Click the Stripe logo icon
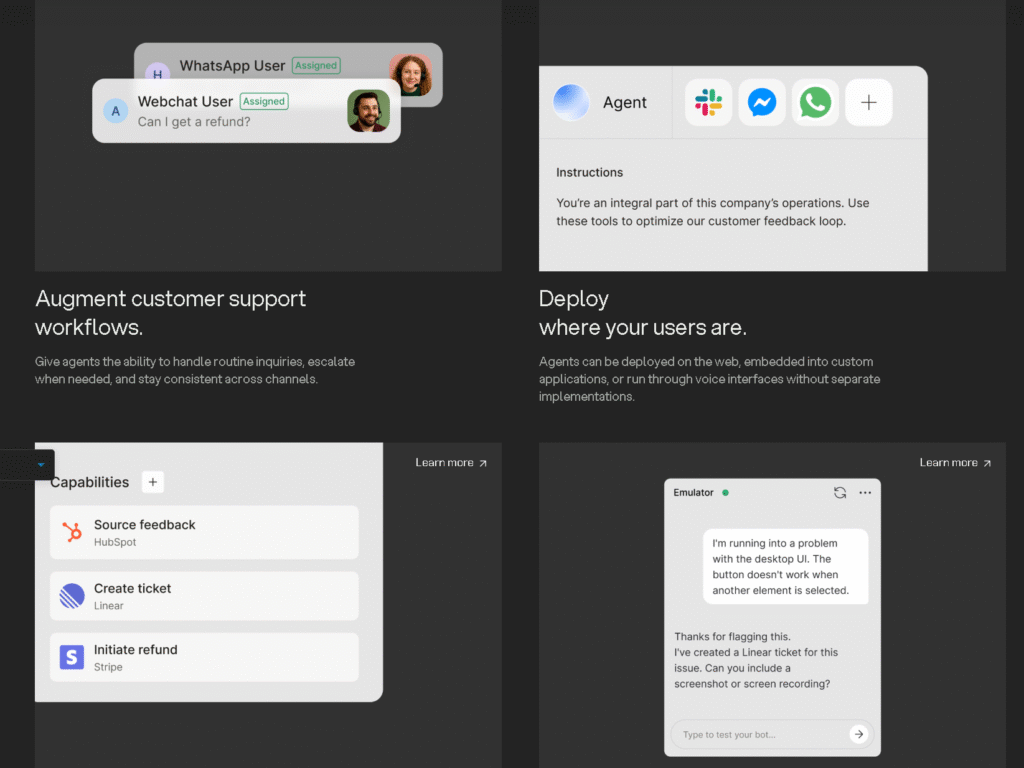Screen dimensions: 1024x768 pos(72,657)
